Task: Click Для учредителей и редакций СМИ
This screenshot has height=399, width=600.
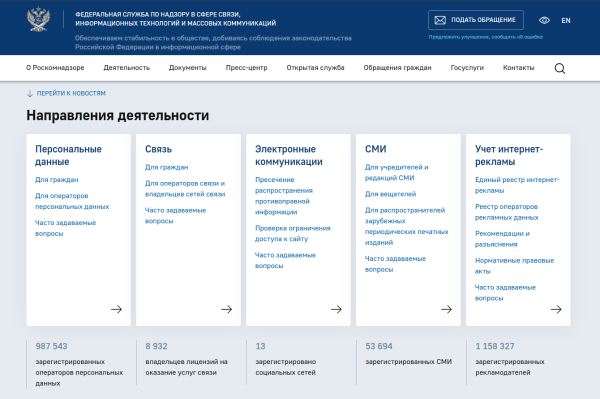Action: pos(396,173)
